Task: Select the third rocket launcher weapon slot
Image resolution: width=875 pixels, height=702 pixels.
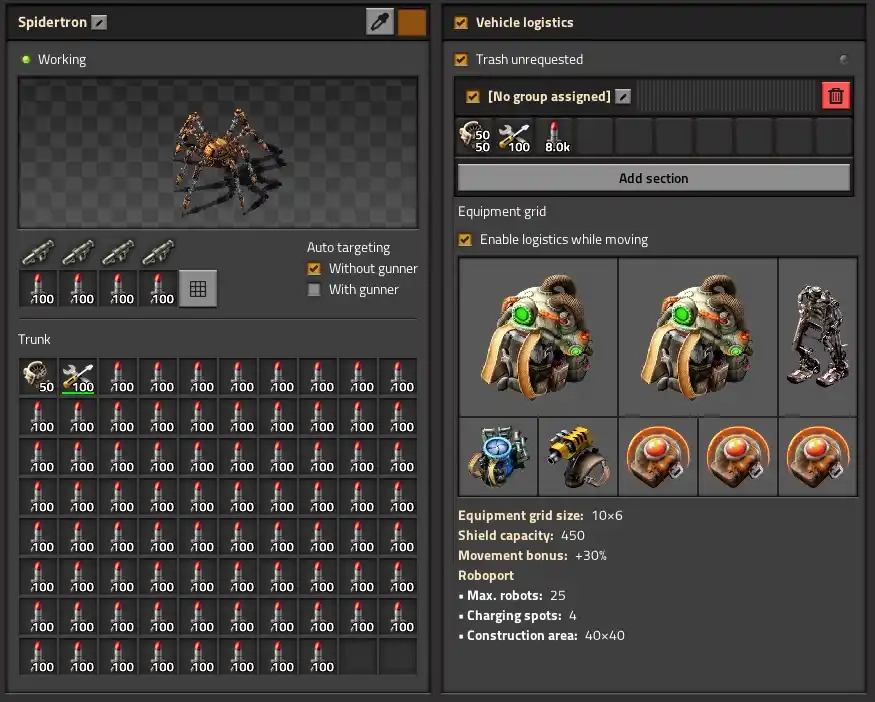Action: tap(118, 252)
